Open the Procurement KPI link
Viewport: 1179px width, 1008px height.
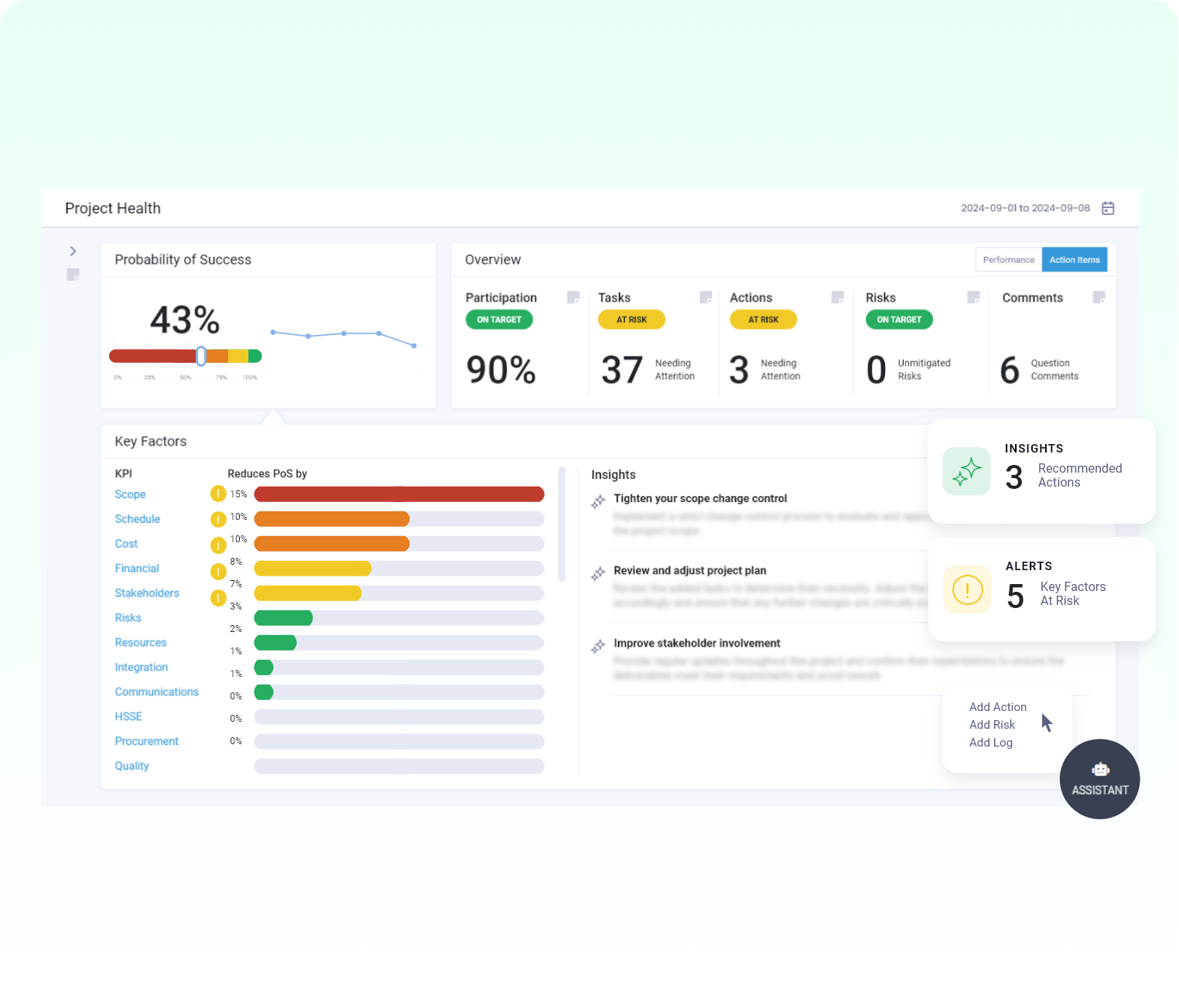pos(147,742)
